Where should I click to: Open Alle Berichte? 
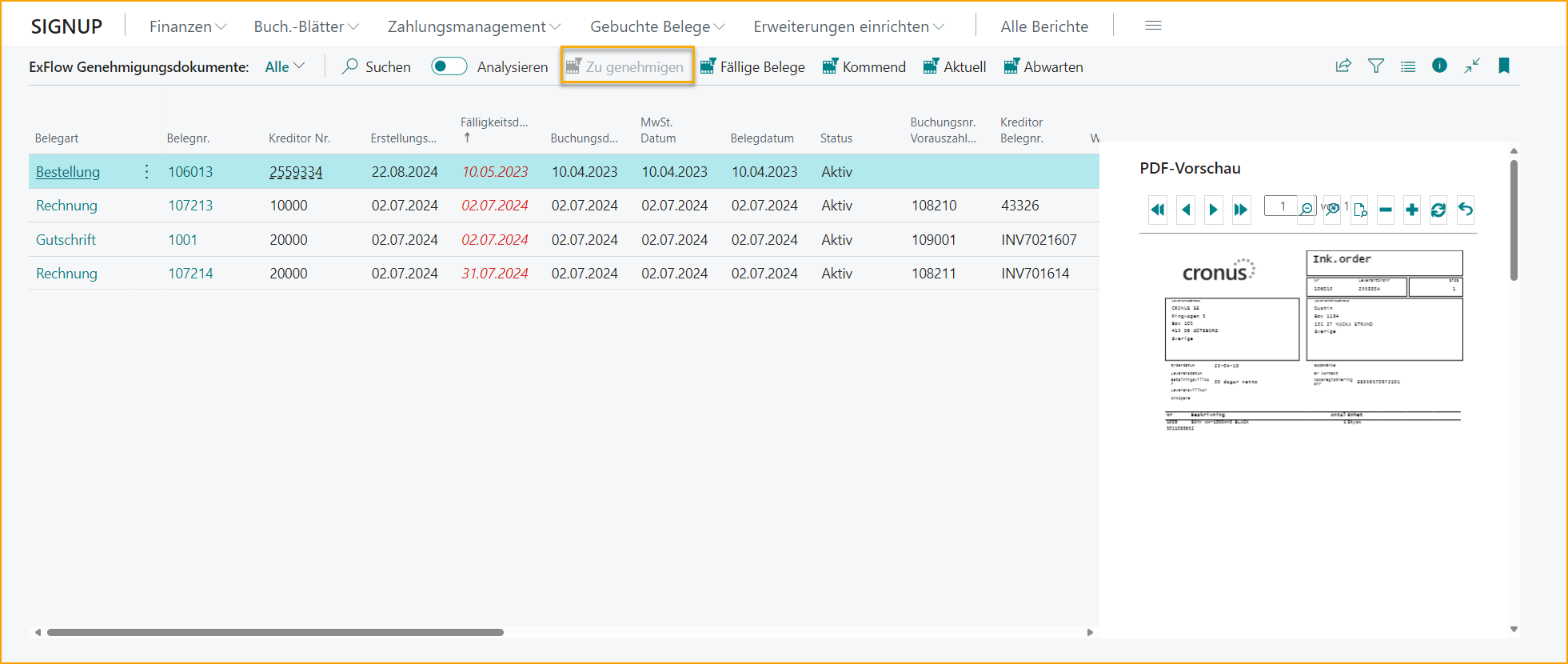(x=1044, y=26)
